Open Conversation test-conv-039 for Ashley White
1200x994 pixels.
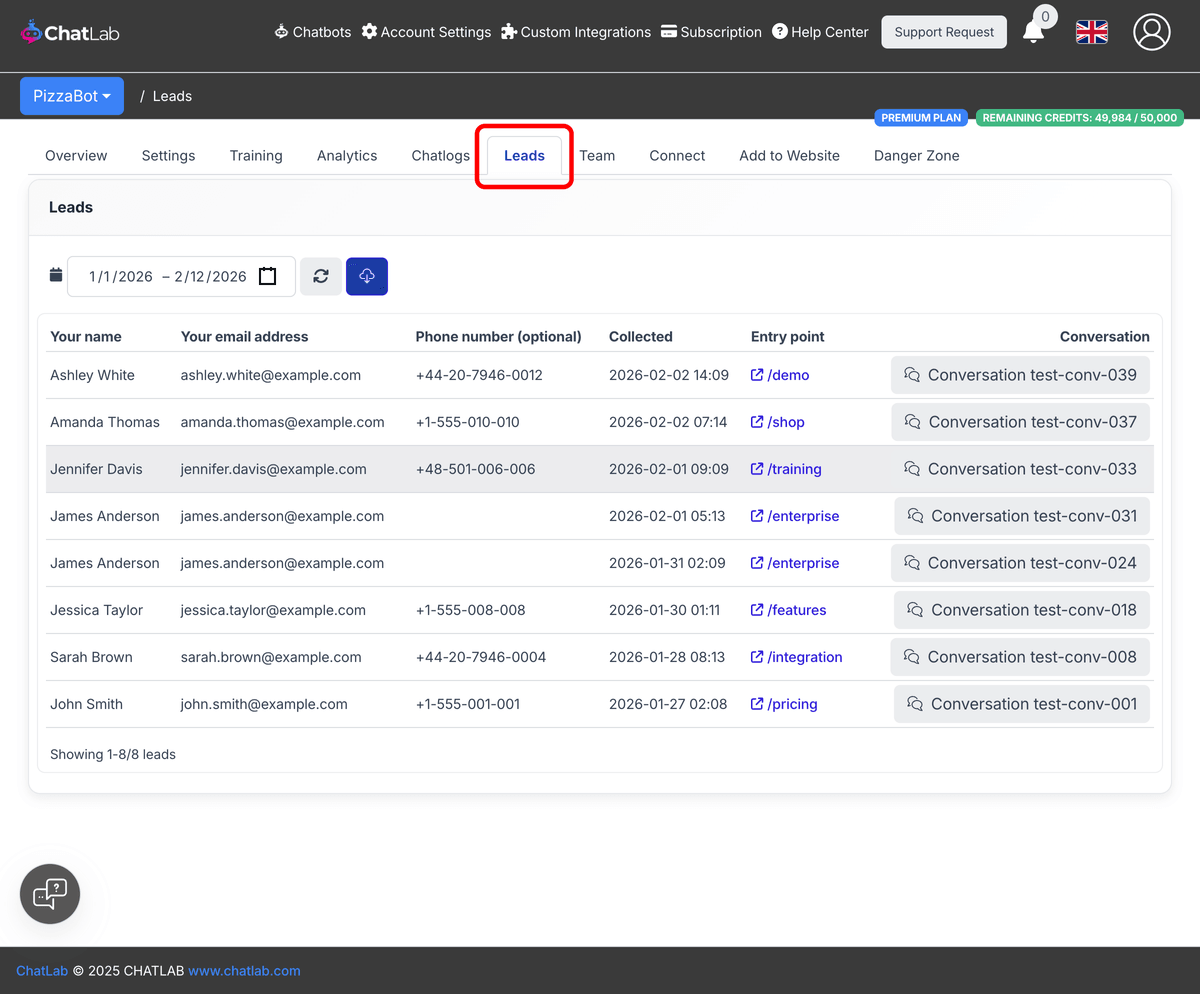pyautogui.click(x=1020, y=374)
